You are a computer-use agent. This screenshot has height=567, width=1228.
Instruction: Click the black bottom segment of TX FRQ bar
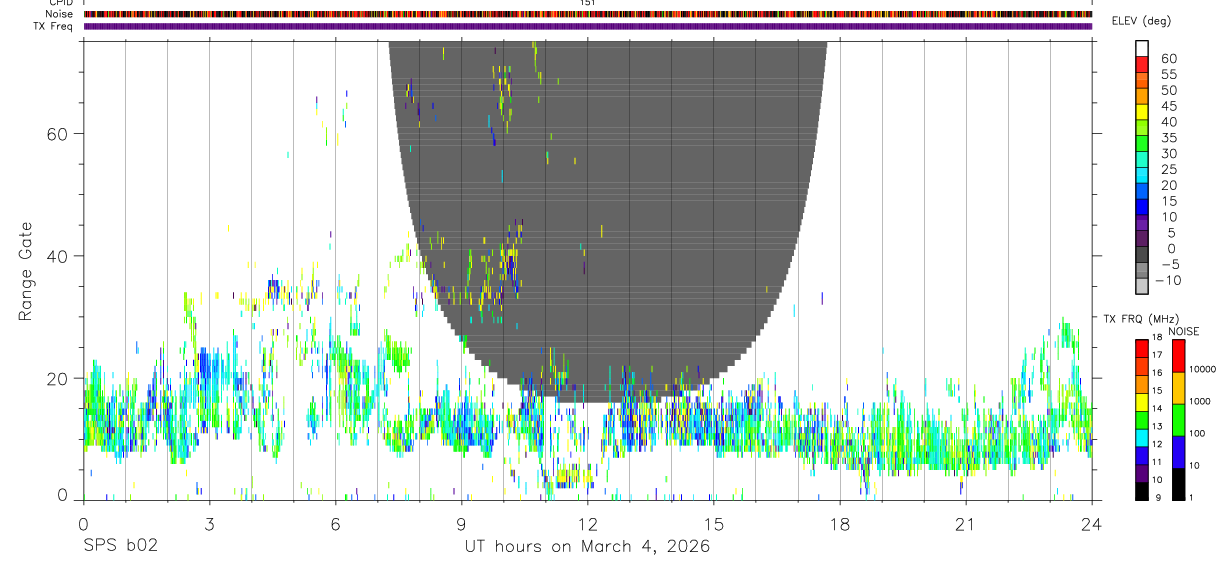1142,491
